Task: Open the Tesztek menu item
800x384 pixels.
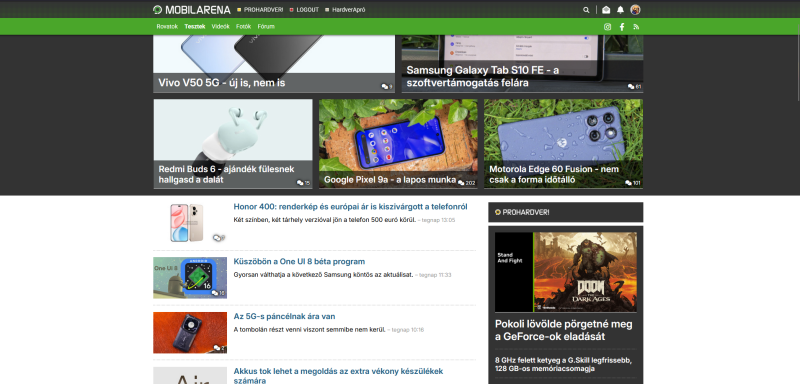Action: point(195,27)
